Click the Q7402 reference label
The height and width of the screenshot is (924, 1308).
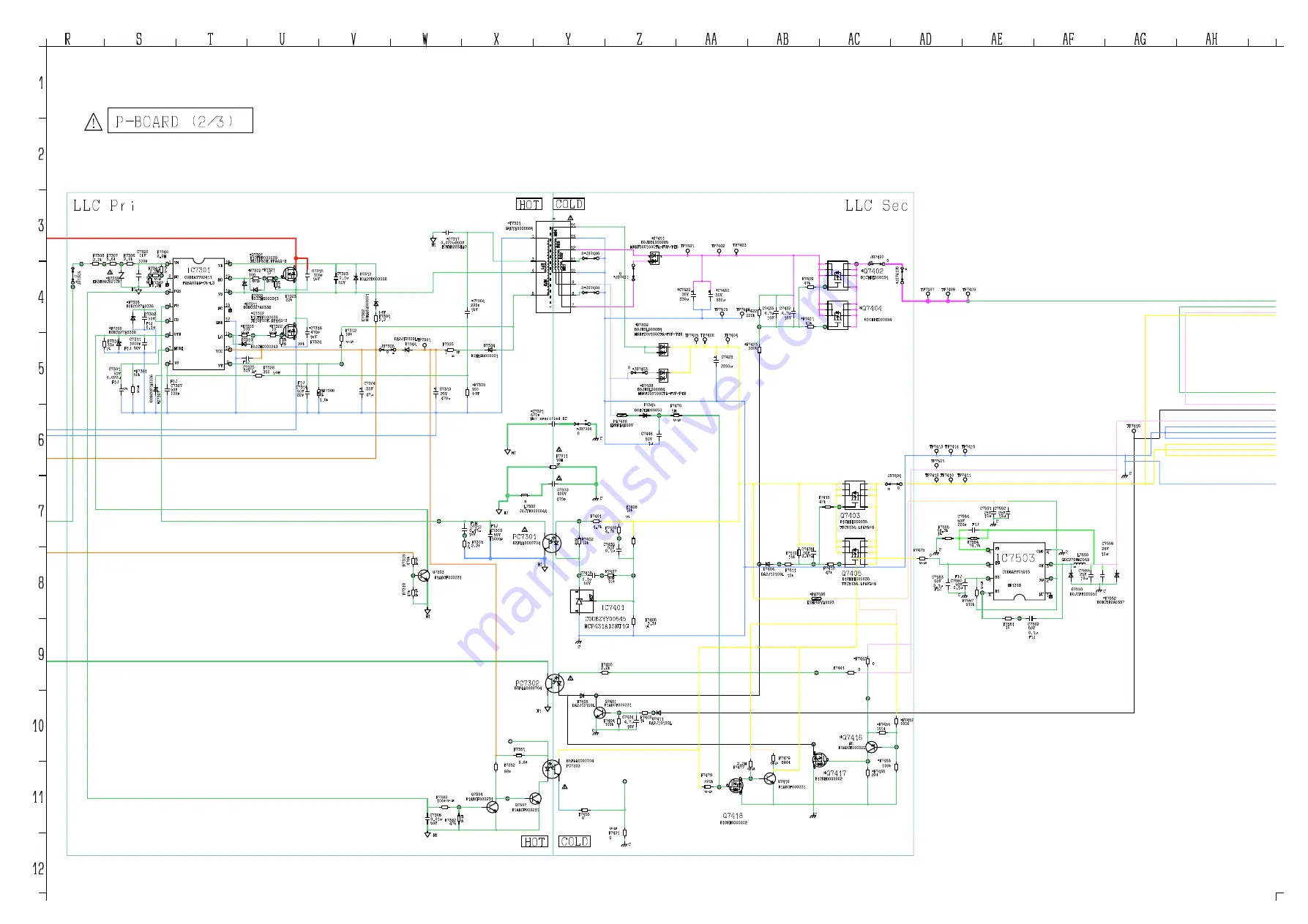(x=871, y=271)
